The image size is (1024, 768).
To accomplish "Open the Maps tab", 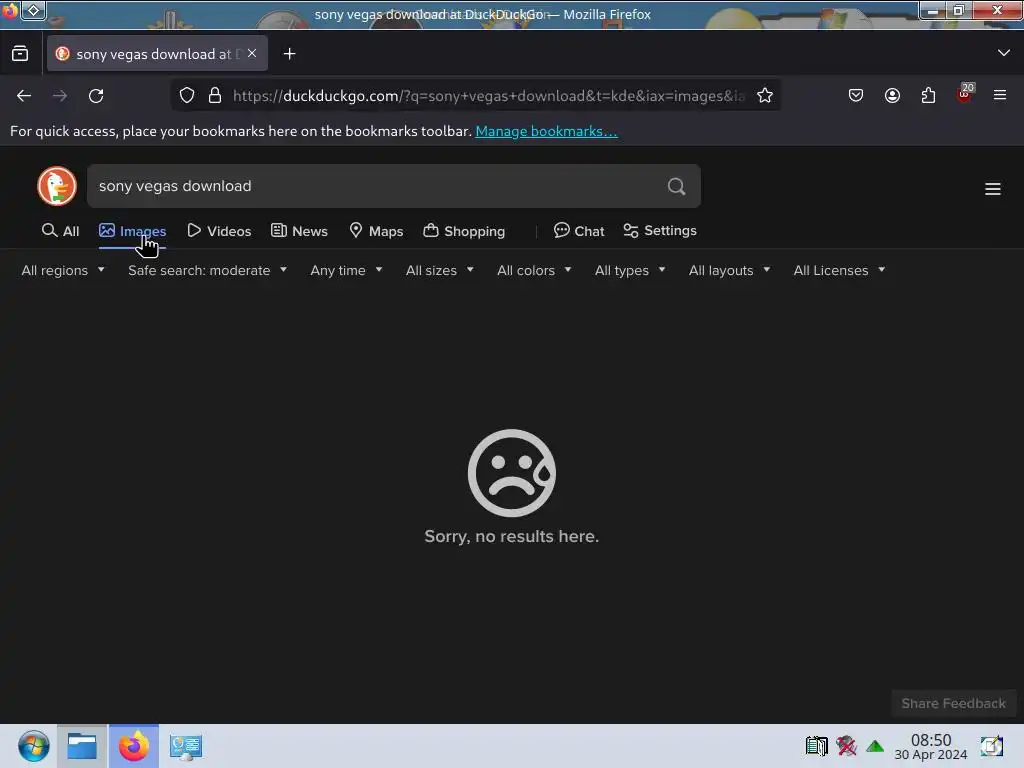I will coord(376,231).
